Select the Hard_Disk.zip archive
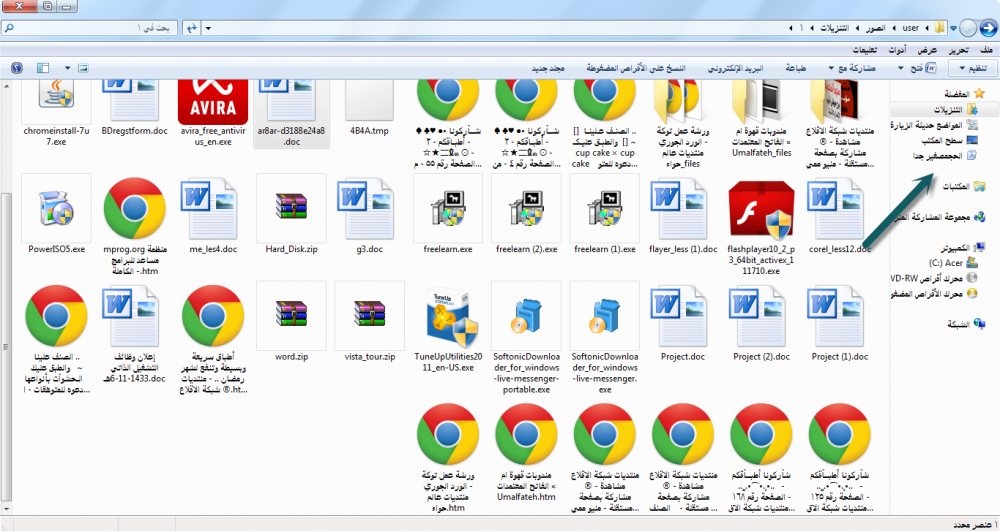This screenshot has width=1000, height=532. 291,208
